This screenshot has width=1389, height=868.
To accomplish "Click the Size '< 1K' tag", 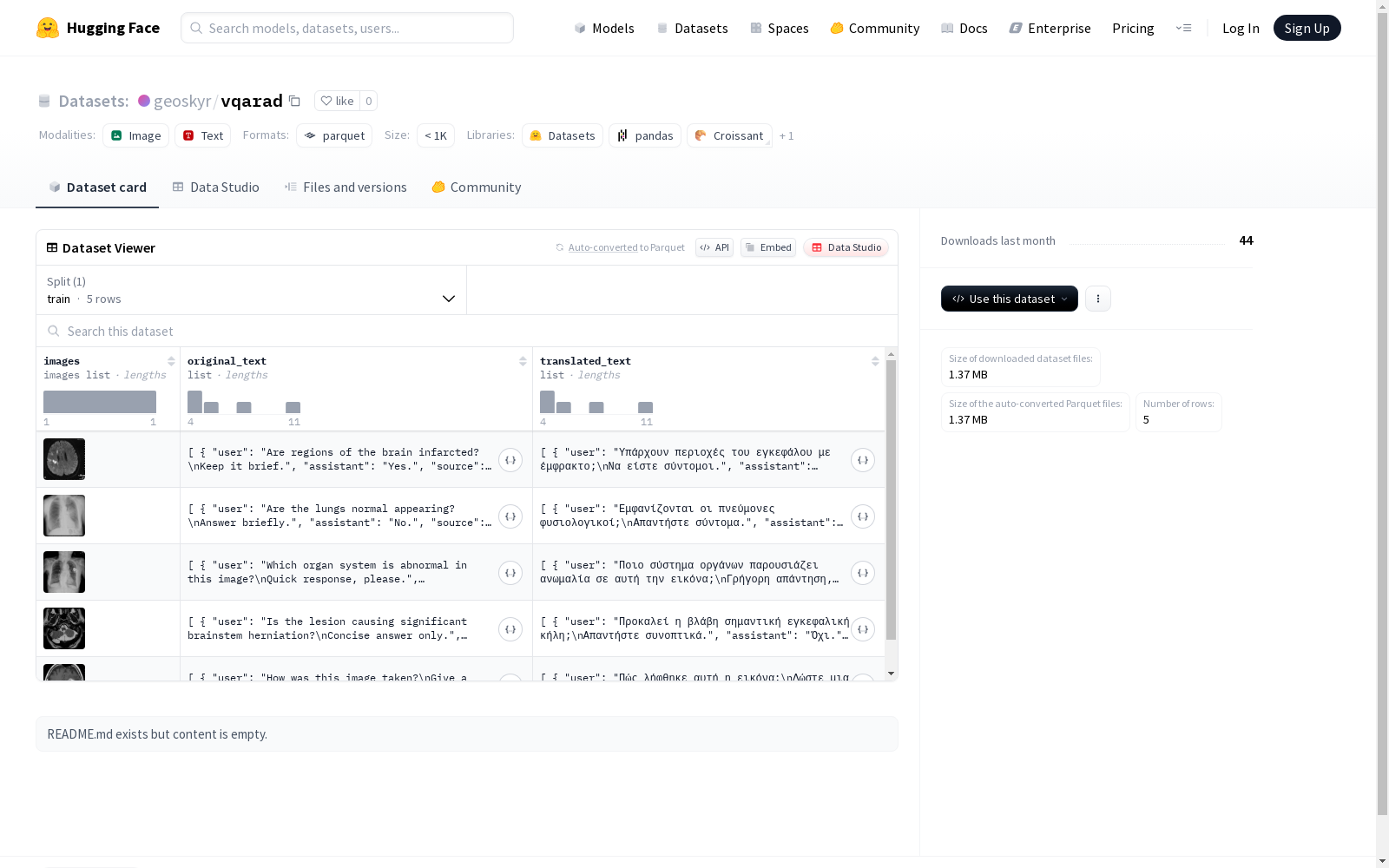I will 436,135.
